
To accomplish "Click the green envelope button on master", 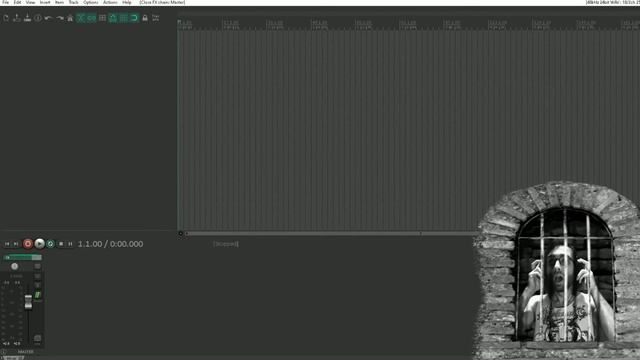I will coord(38,295).
